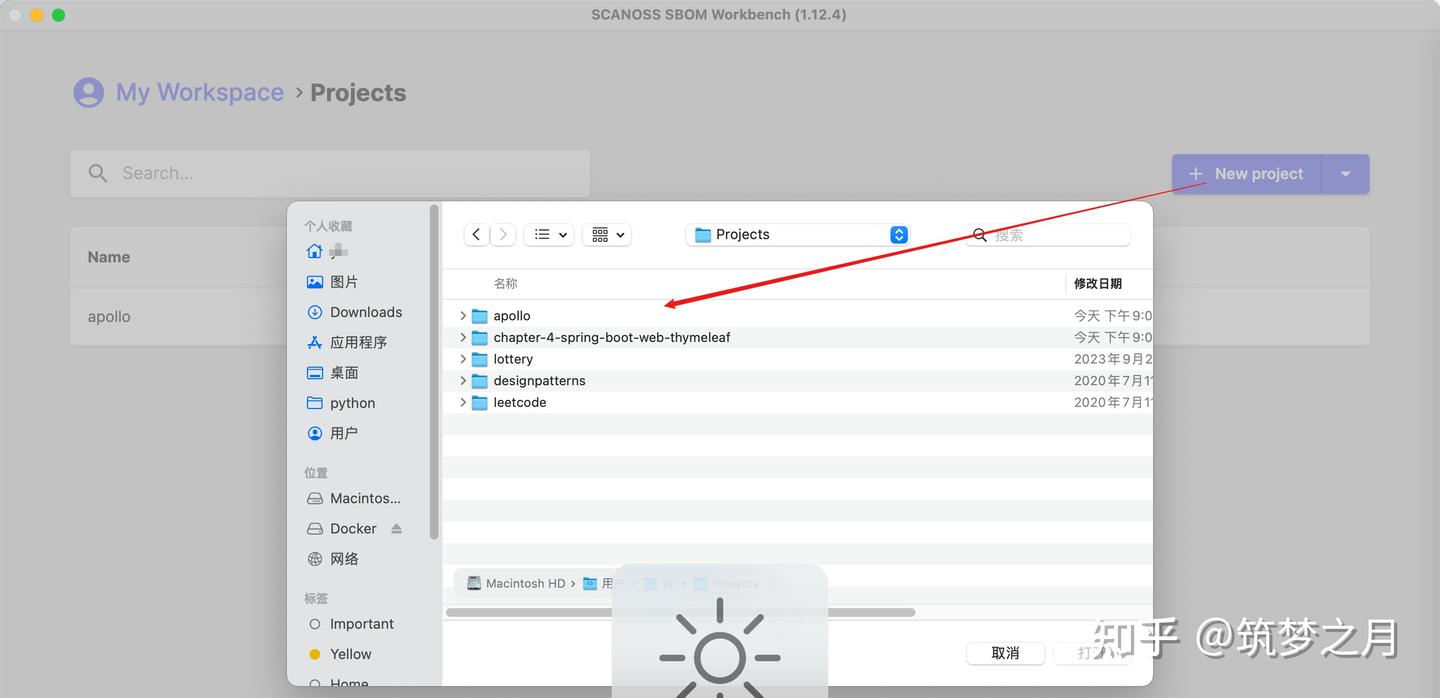
Task: Click Macintosh HD in the path bar
Action: click(x=524, y=583)
